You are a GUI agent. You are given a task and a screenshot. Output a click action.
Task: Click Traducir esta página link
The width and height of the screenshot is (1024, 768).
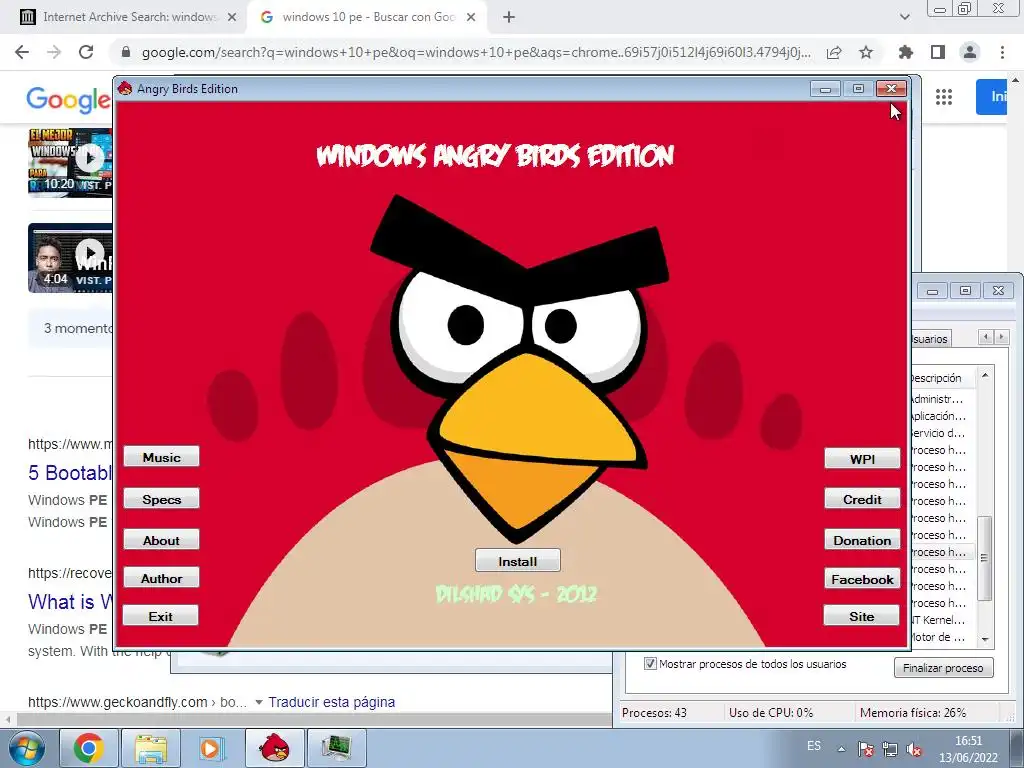tap(331, 702)
